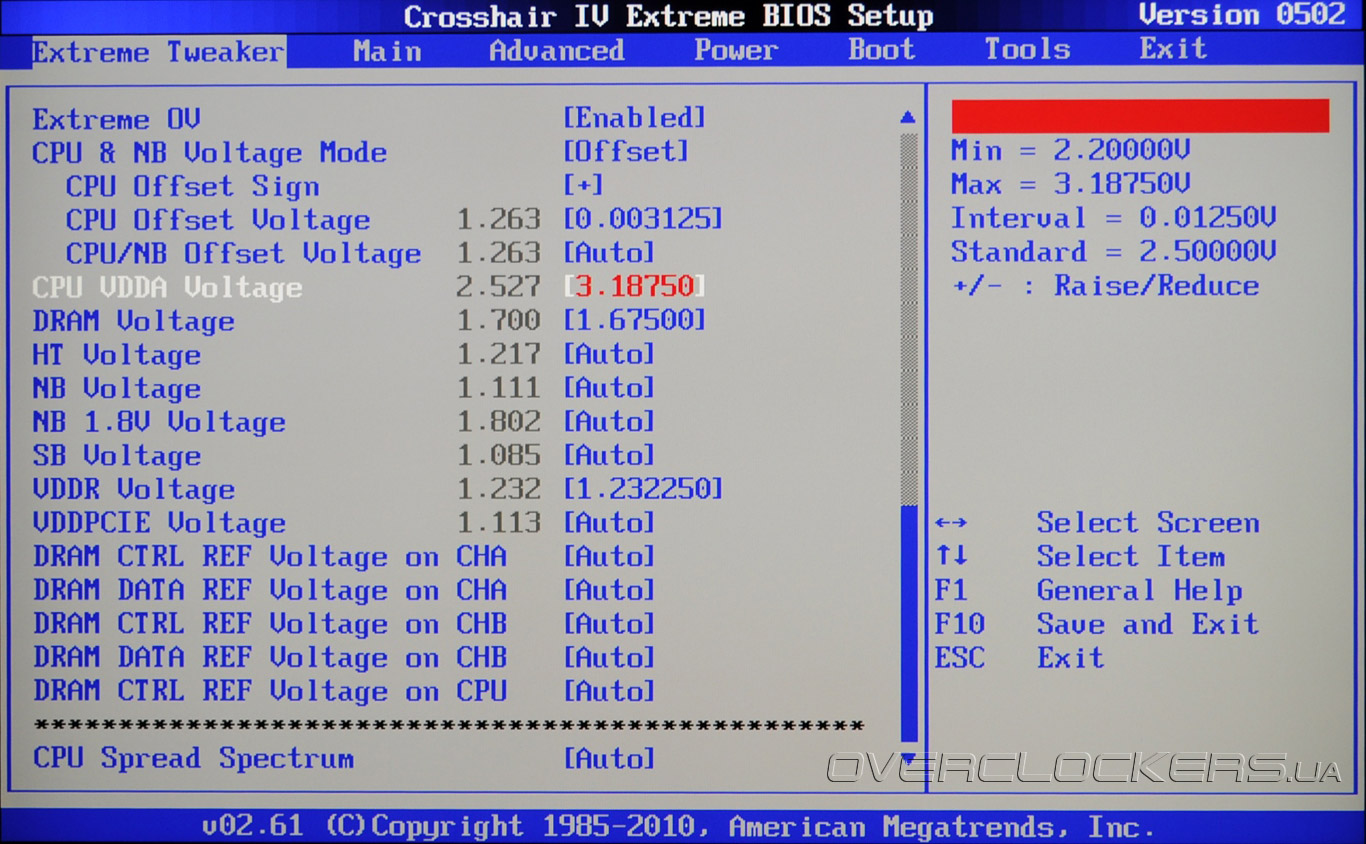Open the SB Voltage [Auto] option
The width and height of the screenshot is (1366, 844).
point(609,455)
